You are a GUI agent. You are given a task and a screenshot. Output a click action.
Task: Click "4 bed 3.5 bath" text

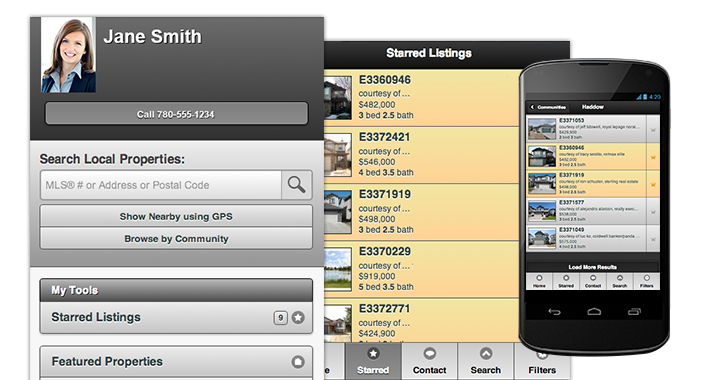coord(386,173)
